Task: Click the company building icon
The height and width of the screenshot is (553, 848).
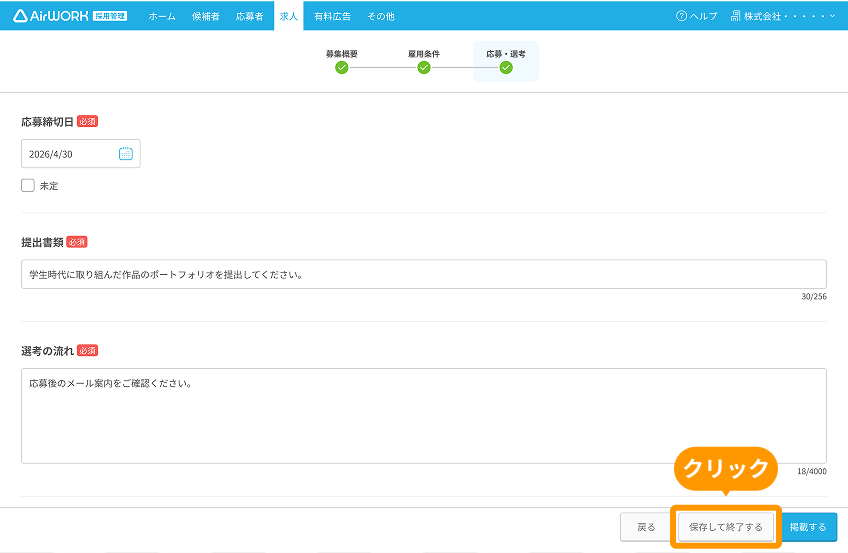Action: pyautogui.click(x=736, y=16)
